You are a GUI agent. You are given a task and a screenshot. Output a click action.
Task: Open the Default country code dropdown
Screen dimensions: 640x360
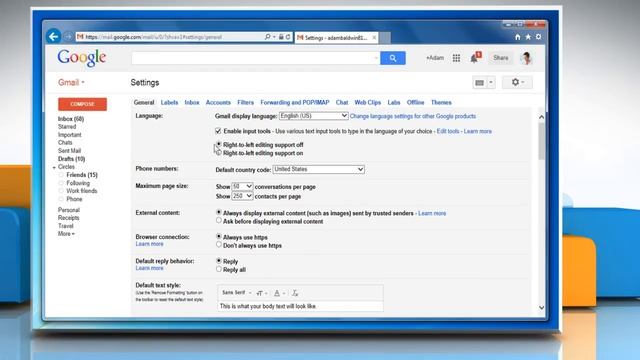coord(318,169)
